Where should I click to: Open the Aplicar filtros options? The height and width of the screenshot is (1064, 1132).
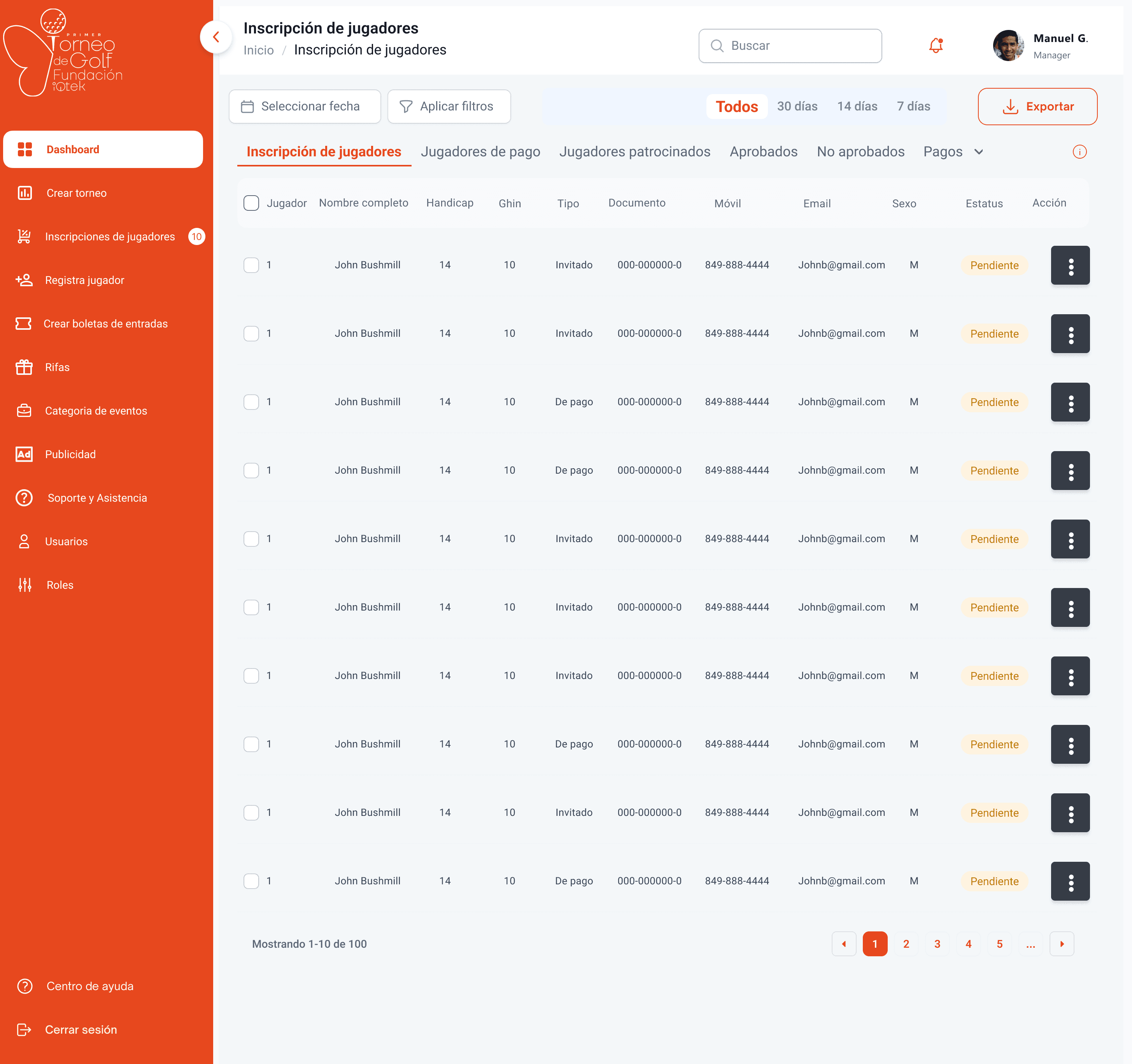(449, 107)
